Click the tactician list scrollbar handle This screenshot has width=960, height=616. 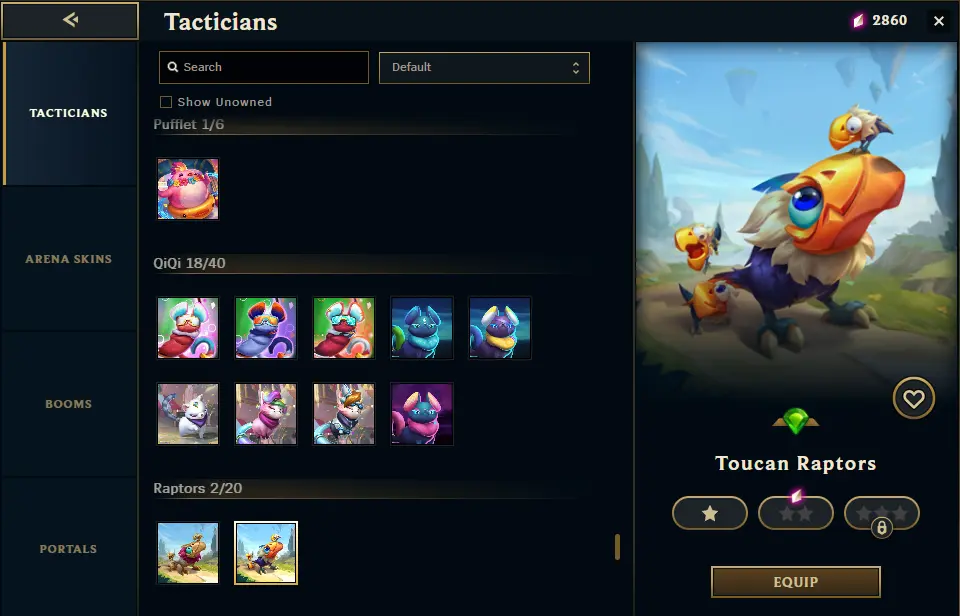pos(617,547)
